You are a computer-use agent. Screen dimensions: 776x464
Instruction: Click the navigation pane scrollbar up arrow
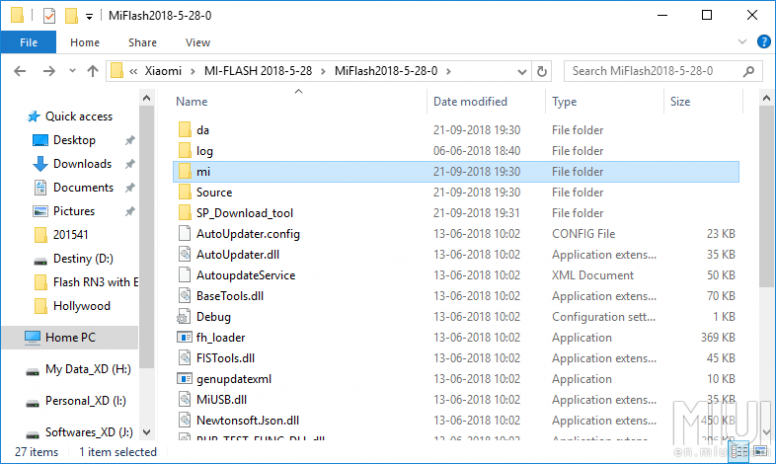(x=146, y=98)
